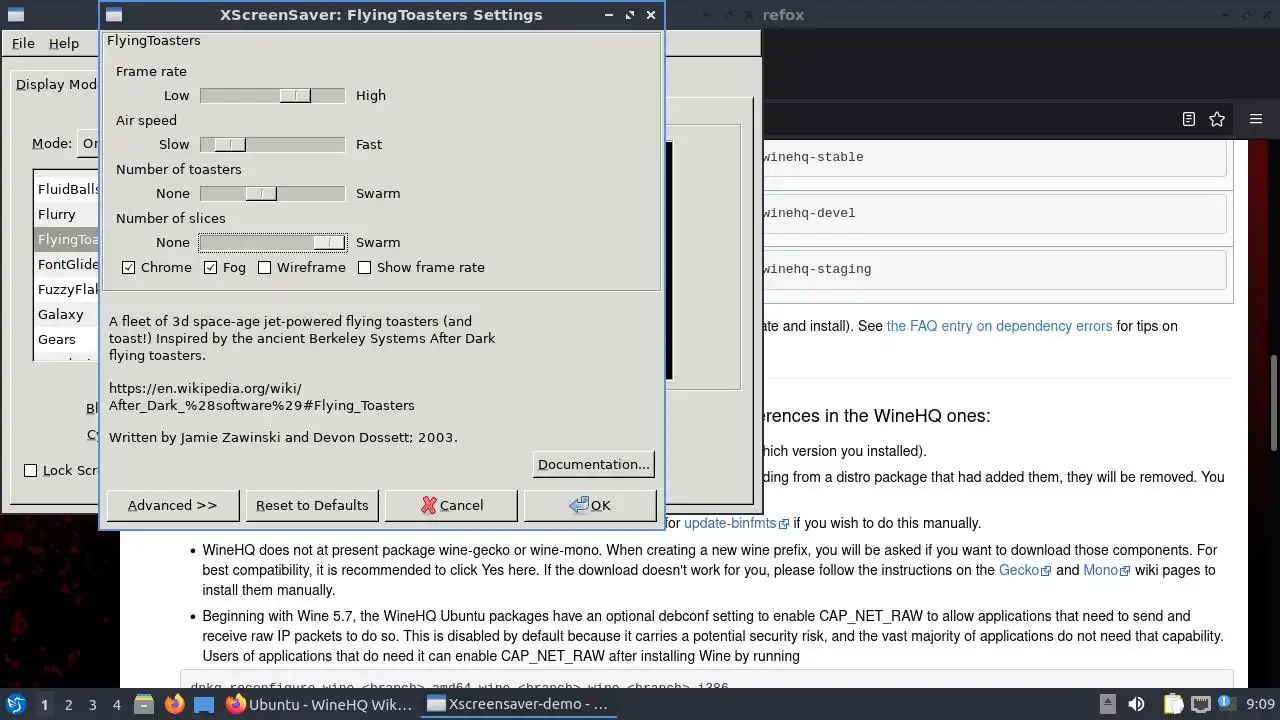Open the volume control tray icon
The width and height of the screenshot is (1280, 720).
(x=1136, y=704)
